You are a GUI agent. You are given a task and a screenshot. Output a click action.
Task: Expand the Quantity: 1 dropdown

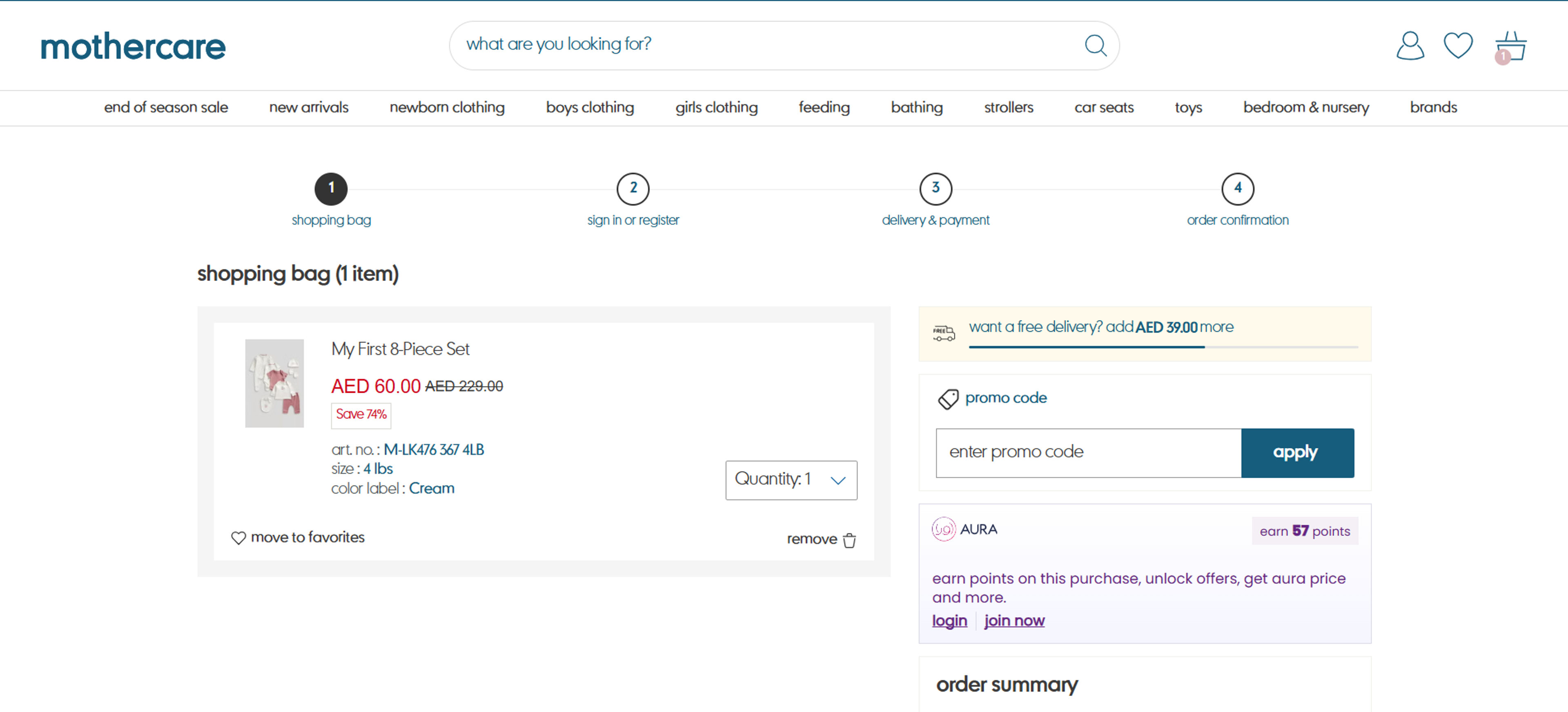coord(791,480)
